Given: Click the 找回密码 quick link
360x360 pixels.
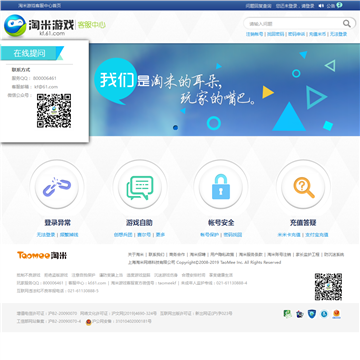Looking at the screenshot, I should click(x=276, y=34).
